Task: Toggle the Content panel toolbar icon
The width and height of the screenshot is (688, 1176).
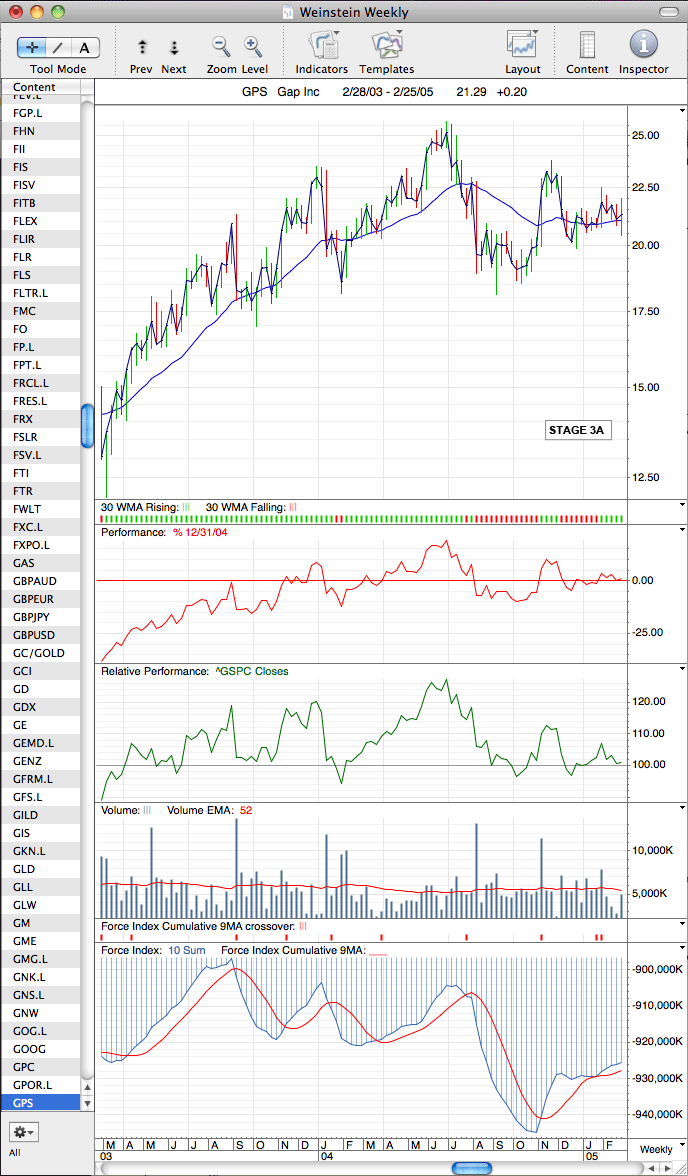Action: [587, 46]
